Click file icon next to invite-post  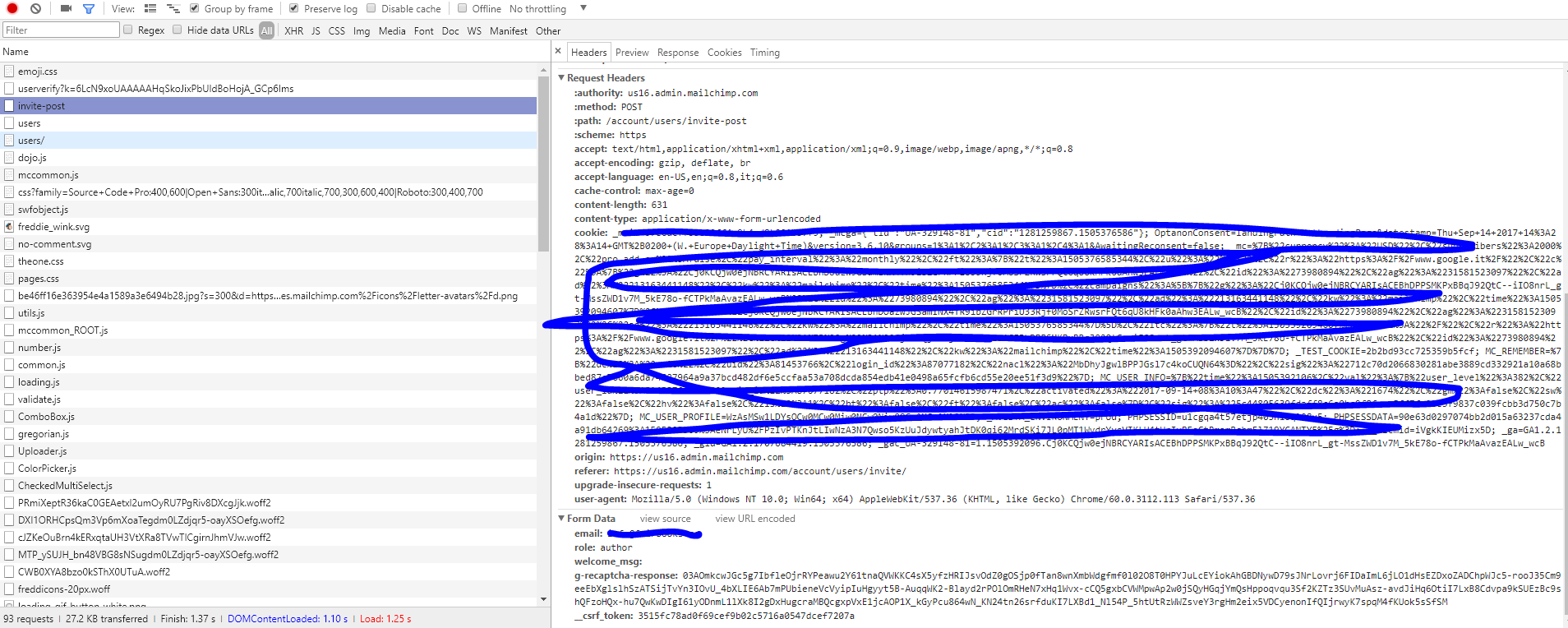click(9, 106)
